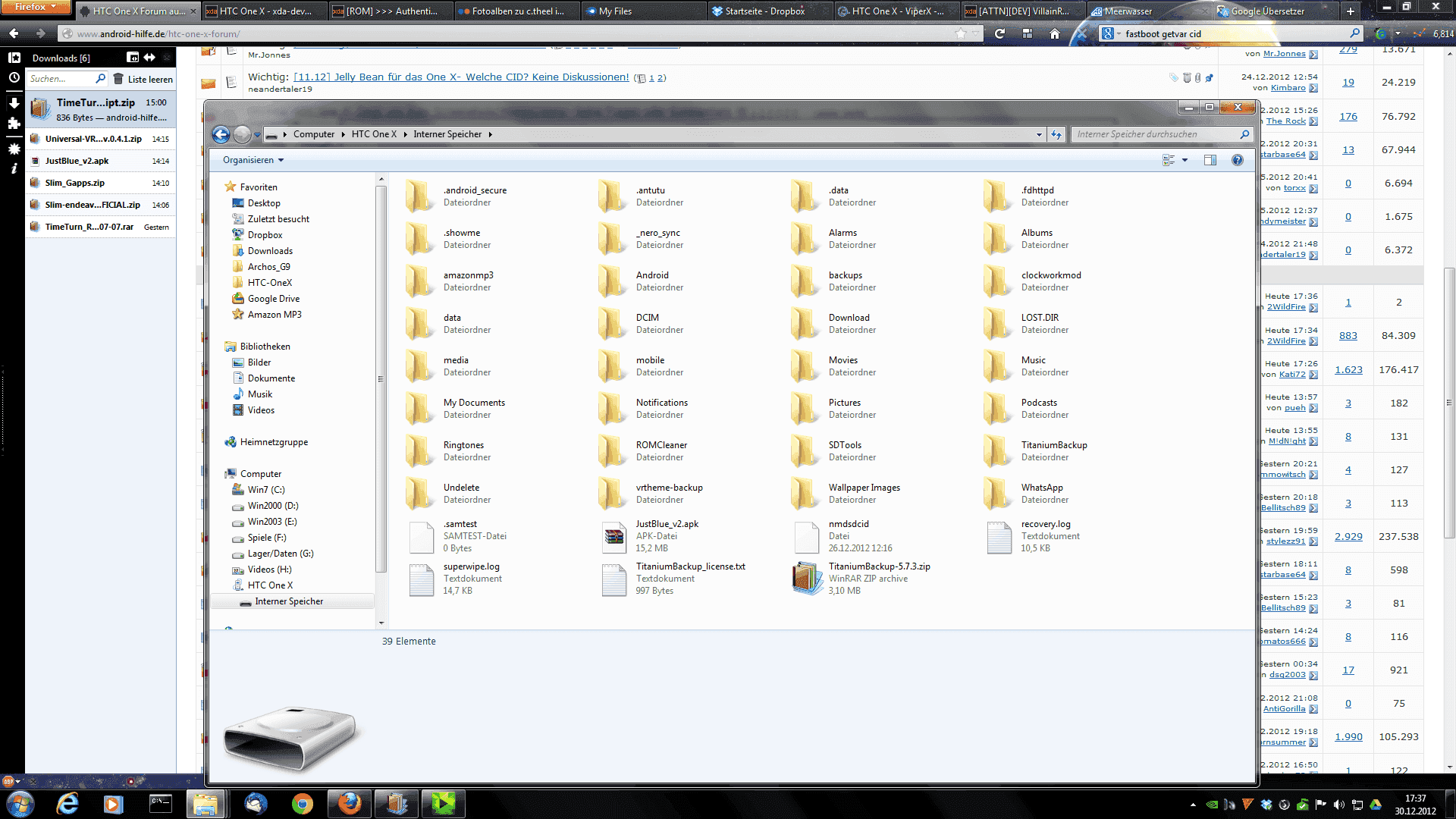Click sidebar downloads arrow icon
The height and width of the screenshot is (819, 1456).
pyautogui.click(x=14, y=103)
